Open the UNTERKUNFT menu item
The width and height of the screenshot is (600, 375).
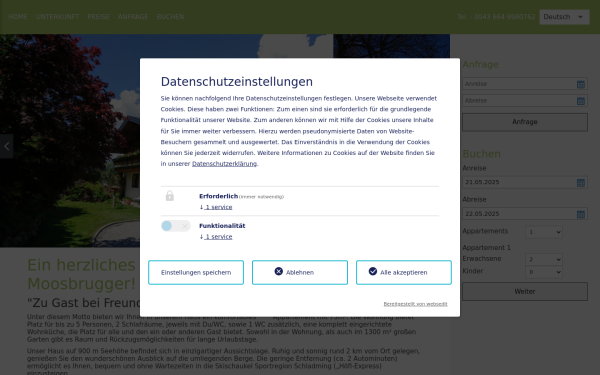pyautogui.click(x=57, y=17)
